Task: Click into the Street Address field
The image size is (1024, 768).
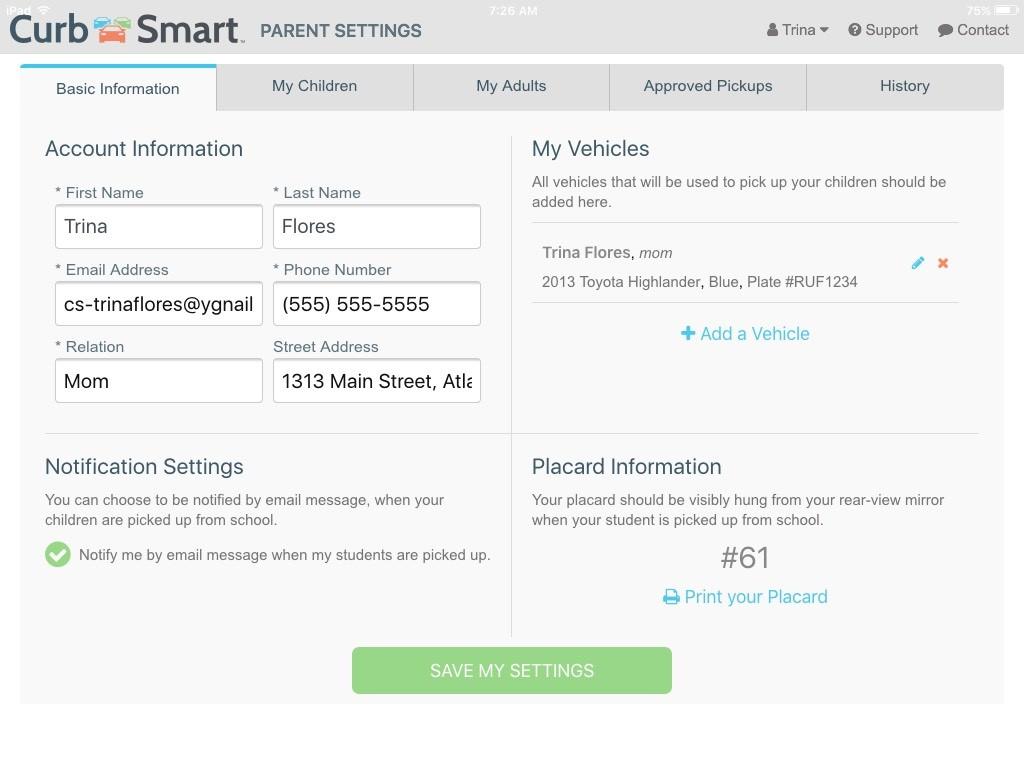Action: [x=377, y=381]
